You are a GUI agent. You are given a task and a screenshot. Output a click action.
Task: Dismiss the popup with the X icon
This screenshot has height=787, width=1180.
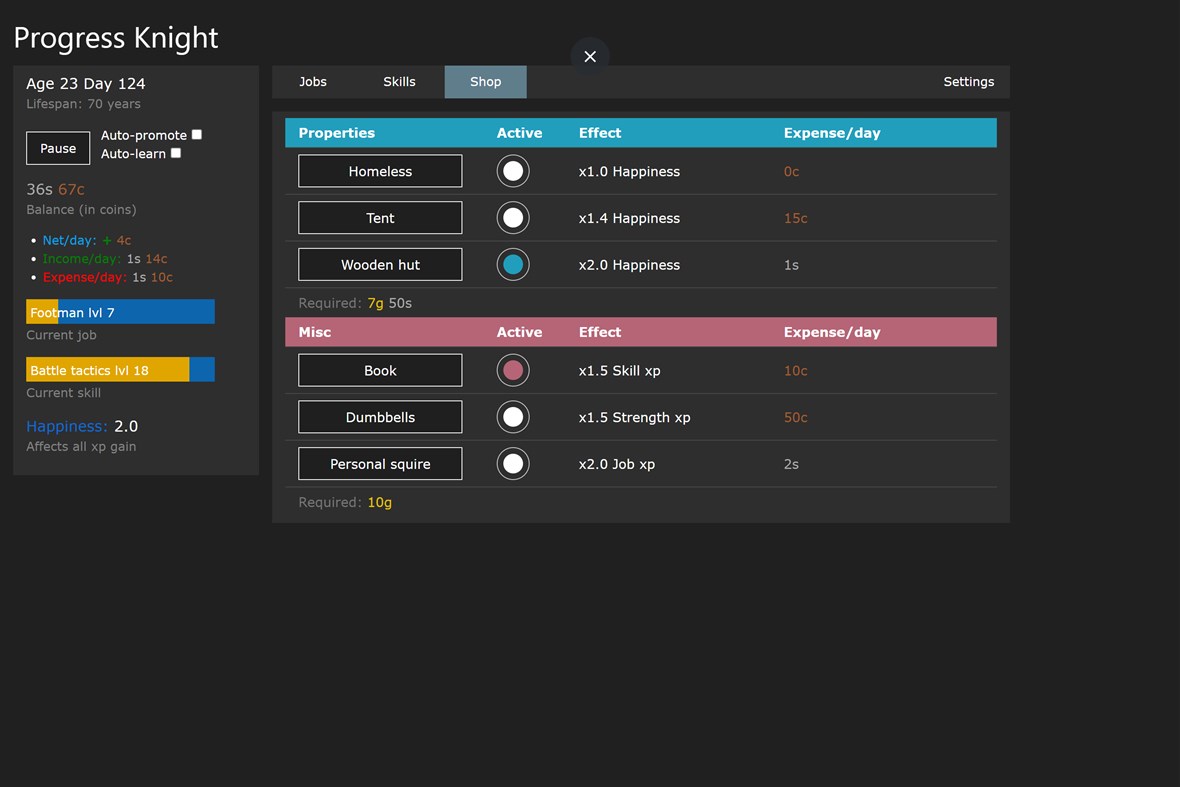589,56
